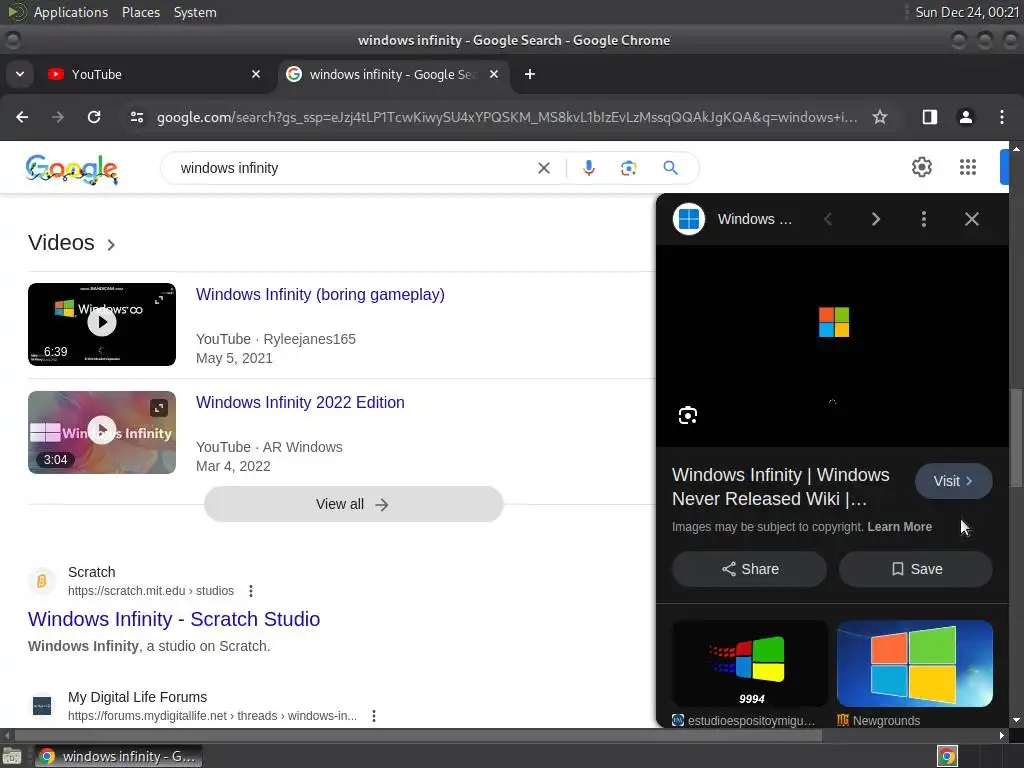The height and width of the screenshot is (768, 1024).
Task: Close the windows infinity search tab
Action: [x=494, y=74]
